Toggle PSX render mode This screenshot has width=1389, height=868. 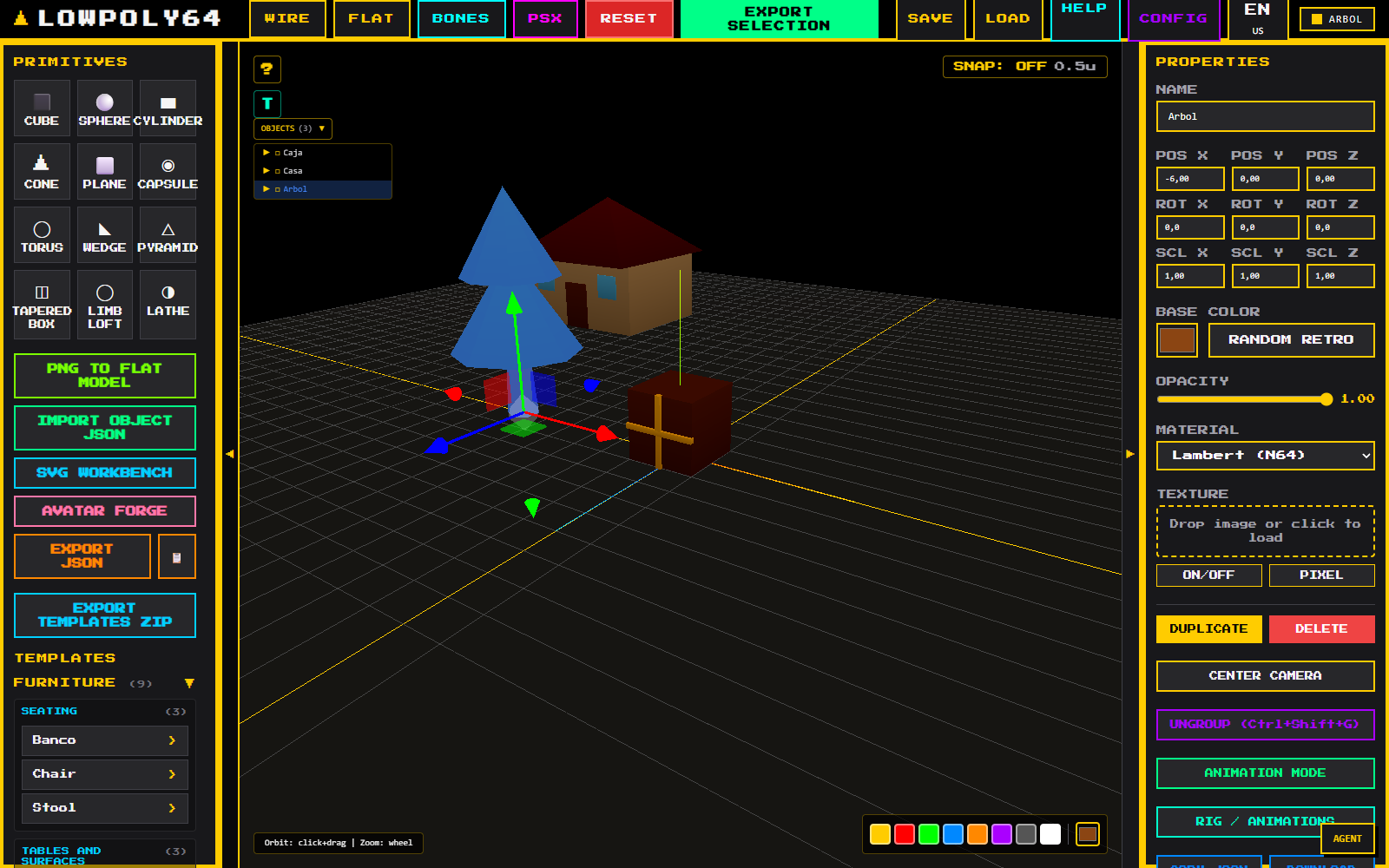(545, 18)
